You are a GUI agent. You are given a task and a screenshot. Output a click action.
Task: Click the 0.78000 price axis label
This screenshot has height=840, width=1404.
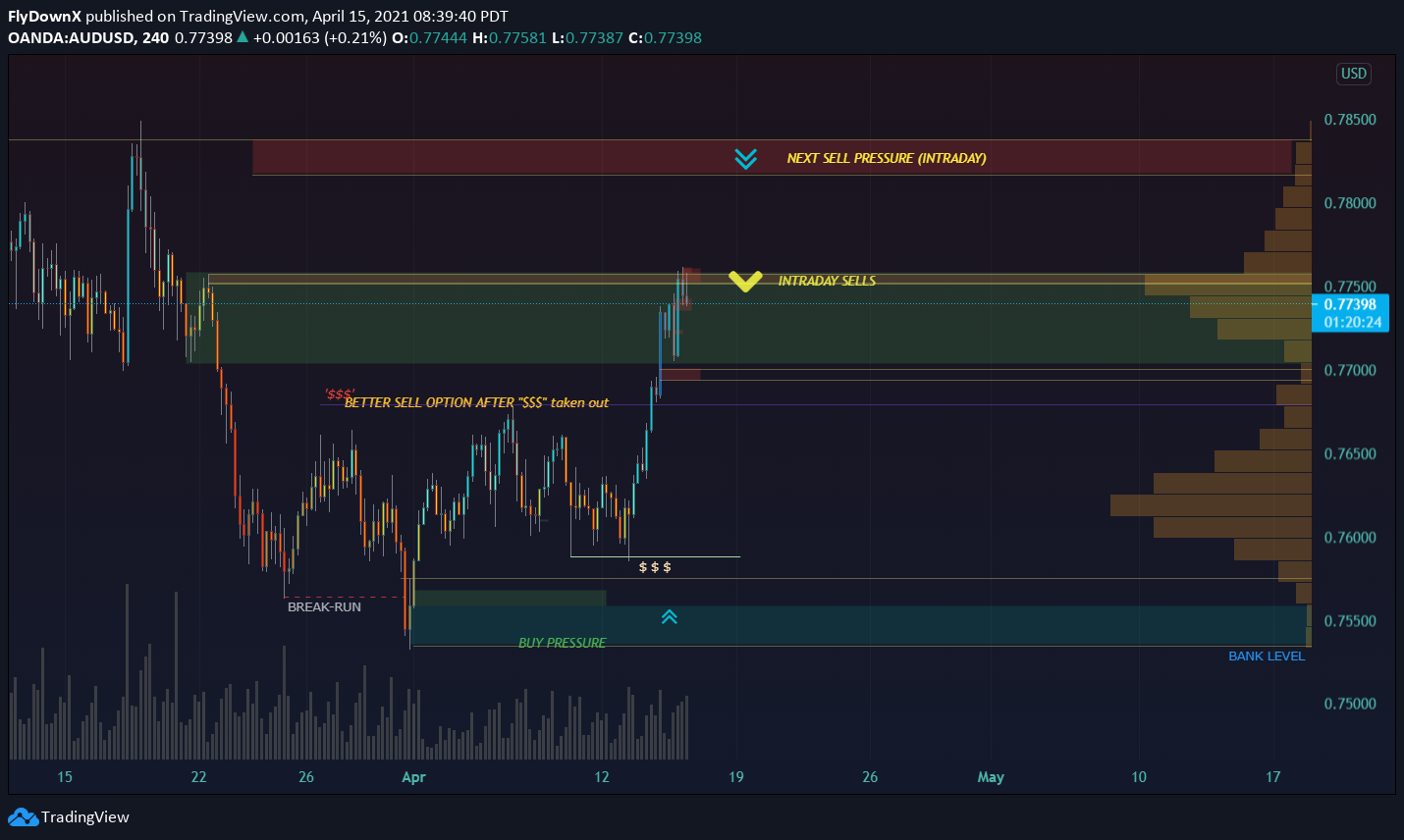tap(1350, 203)
